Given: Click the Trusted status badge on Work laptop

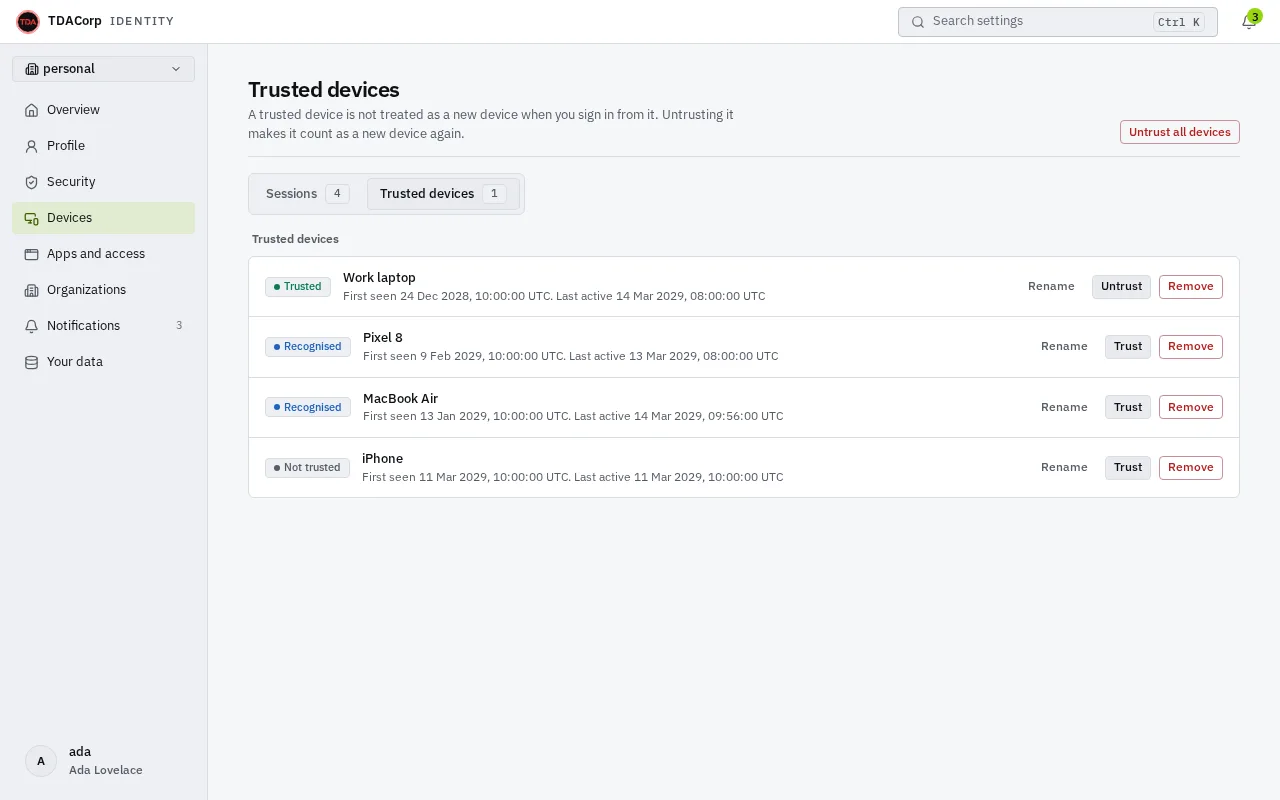Looking at the screenshot, I should (x=298, y=287).
